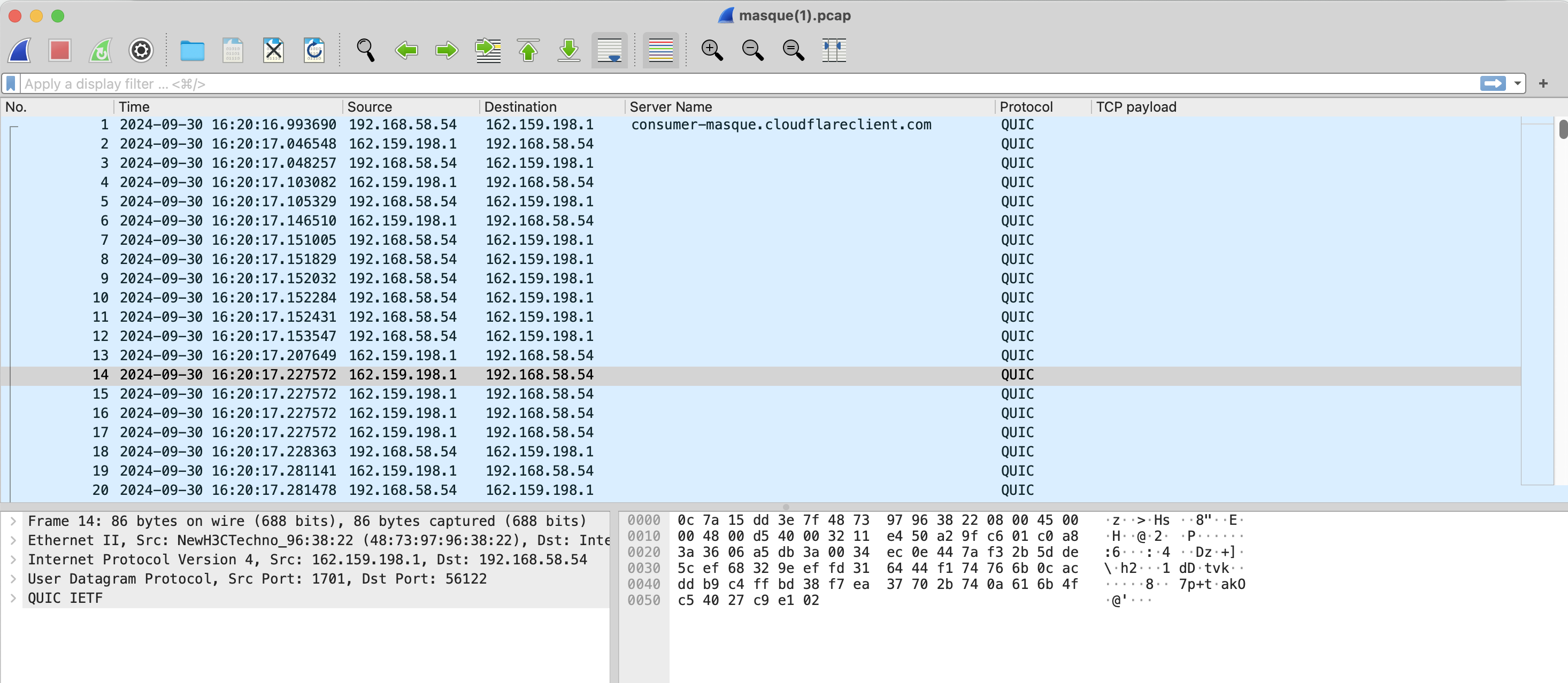Click the display filter input field
1568x683 pixels.
click(x=731, y=83)
